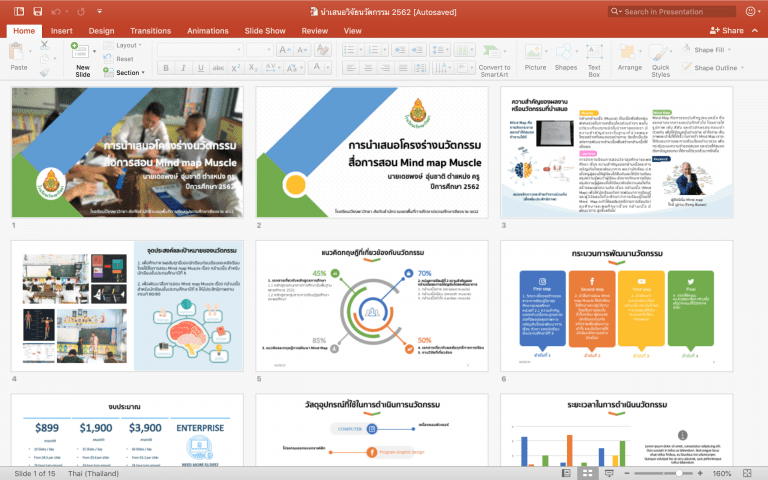Click the Paste clipboard icon
Viewport: 768px width, 480px height.
pyautogui.click(x=16, y=51)
